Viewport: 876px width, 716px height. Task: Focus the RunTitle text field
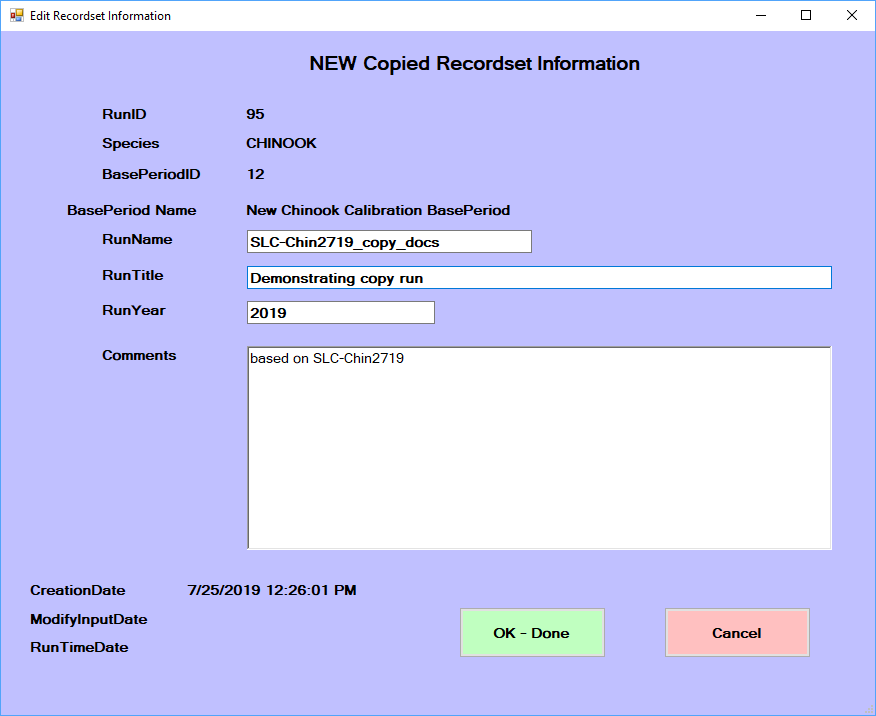(x=539, y=278)
